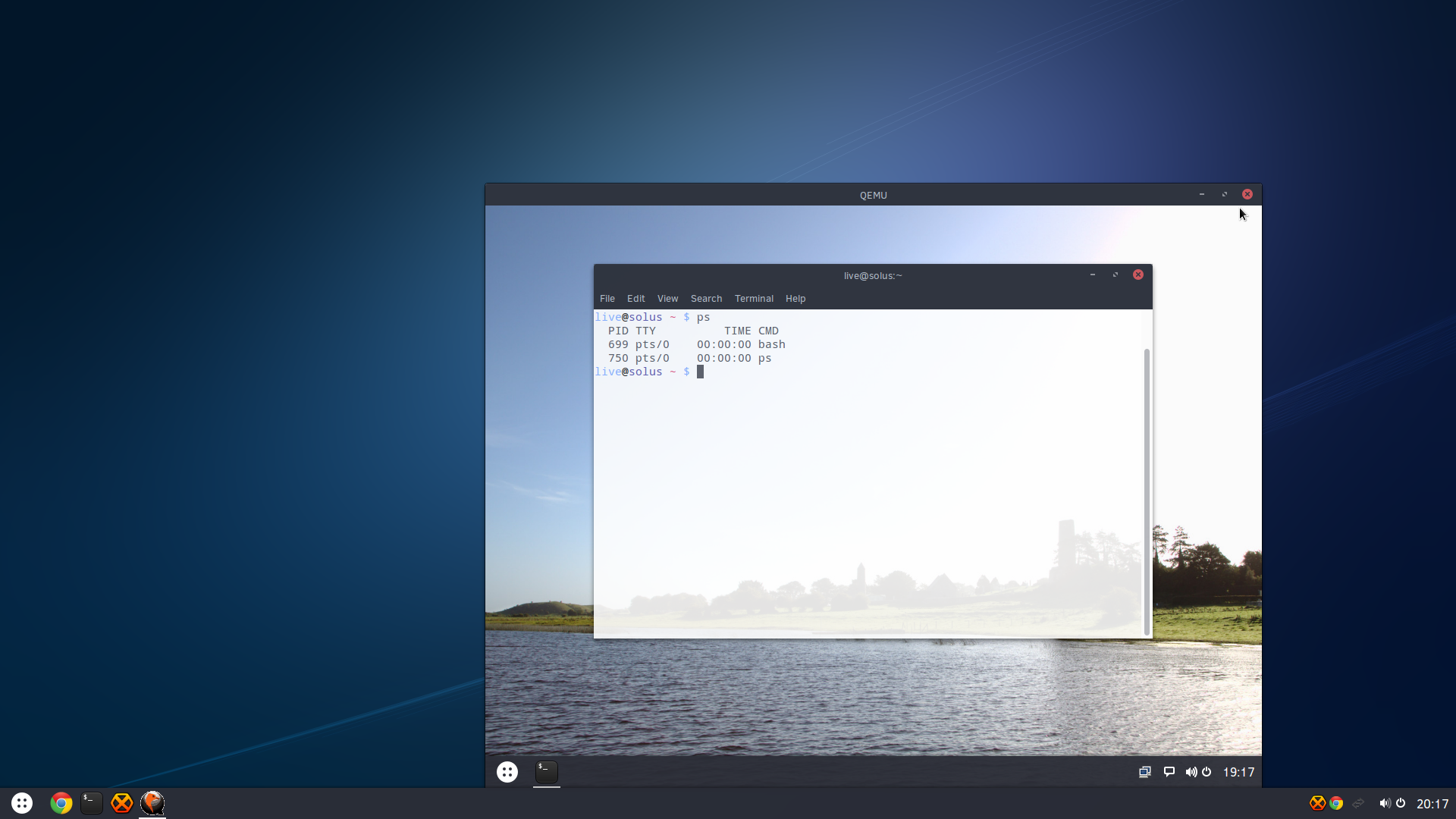
Task: Click the Chrome tray icon on host
Action: [1336, 803]
